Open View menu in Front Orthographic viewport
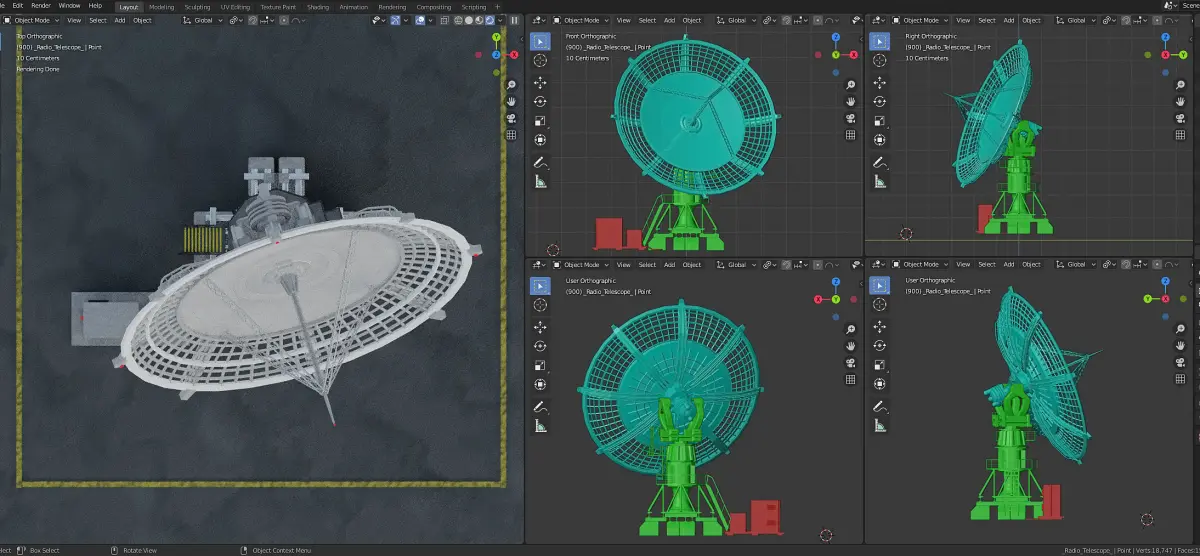 623,20
